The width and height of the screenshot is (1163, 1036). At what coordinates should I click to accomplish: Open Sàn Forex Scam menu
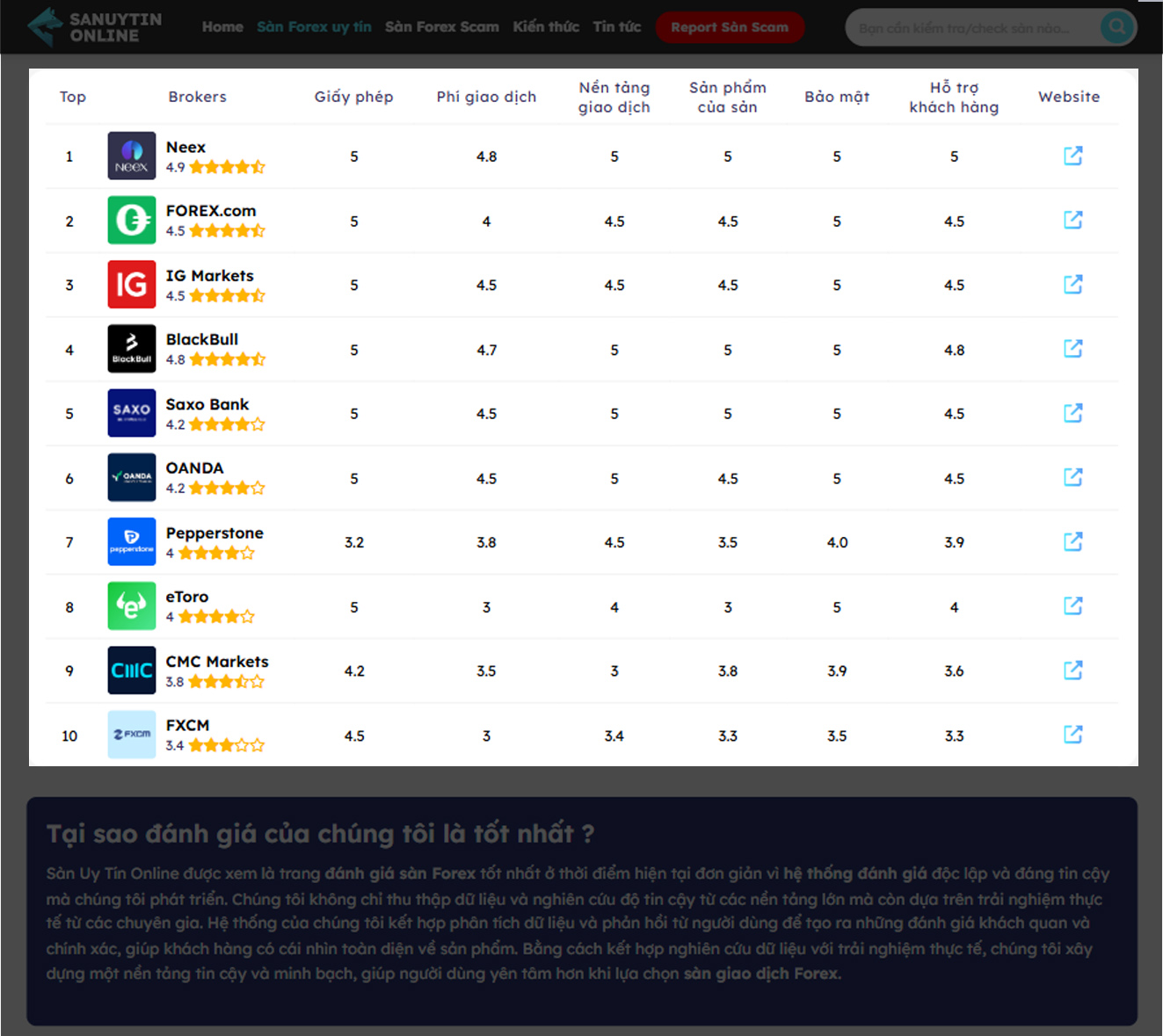tap(441, 27)
